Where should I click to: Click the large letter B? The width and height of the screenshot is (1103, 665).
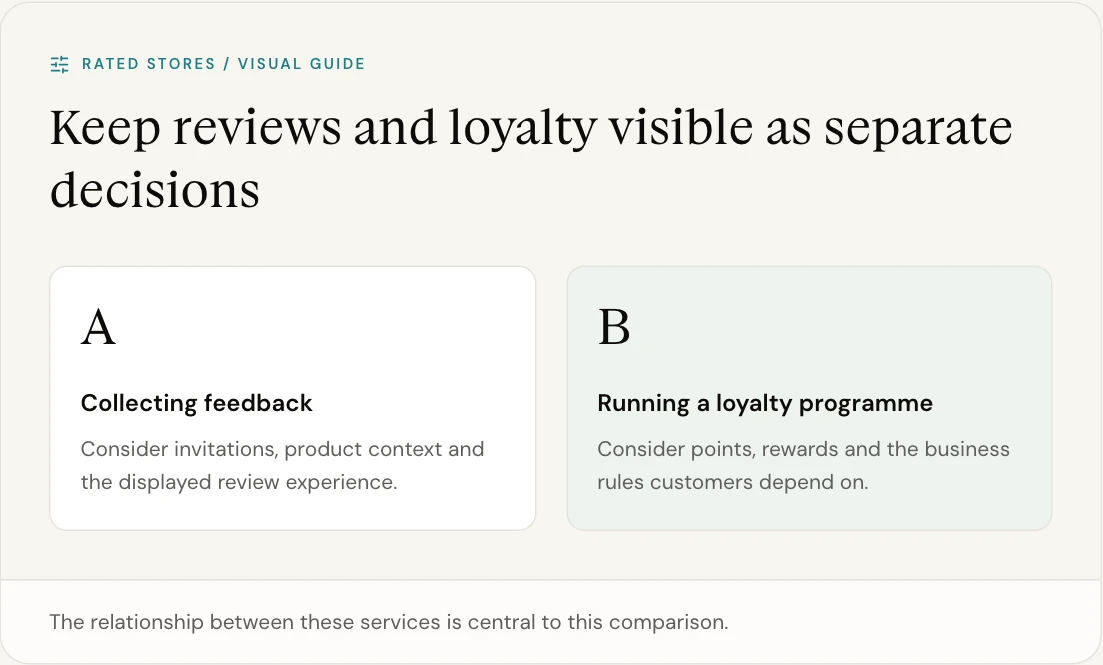click(x=614, y=327)
